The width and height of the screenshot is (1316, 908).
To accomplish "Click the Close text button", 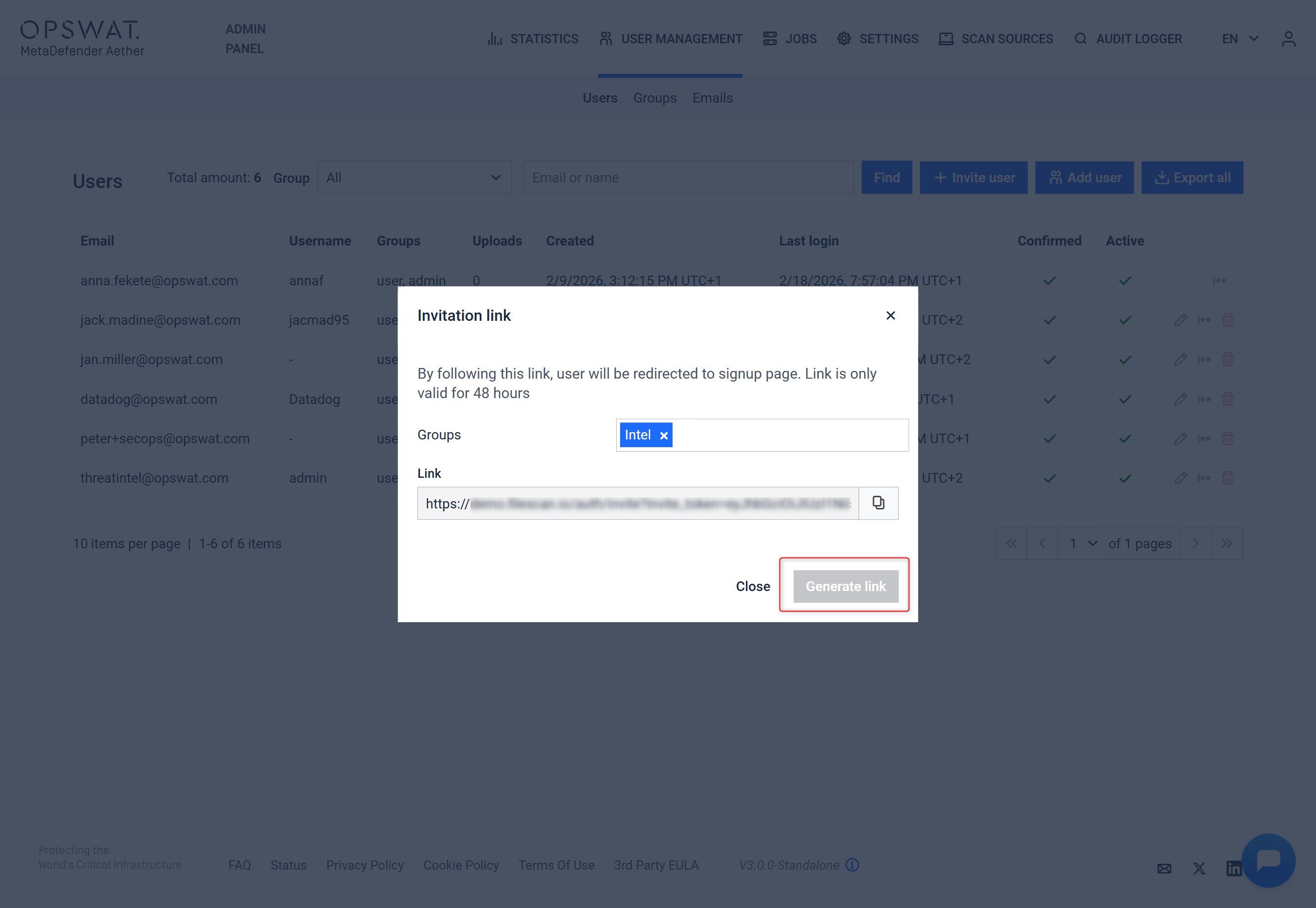I will [x=752, y=586].
